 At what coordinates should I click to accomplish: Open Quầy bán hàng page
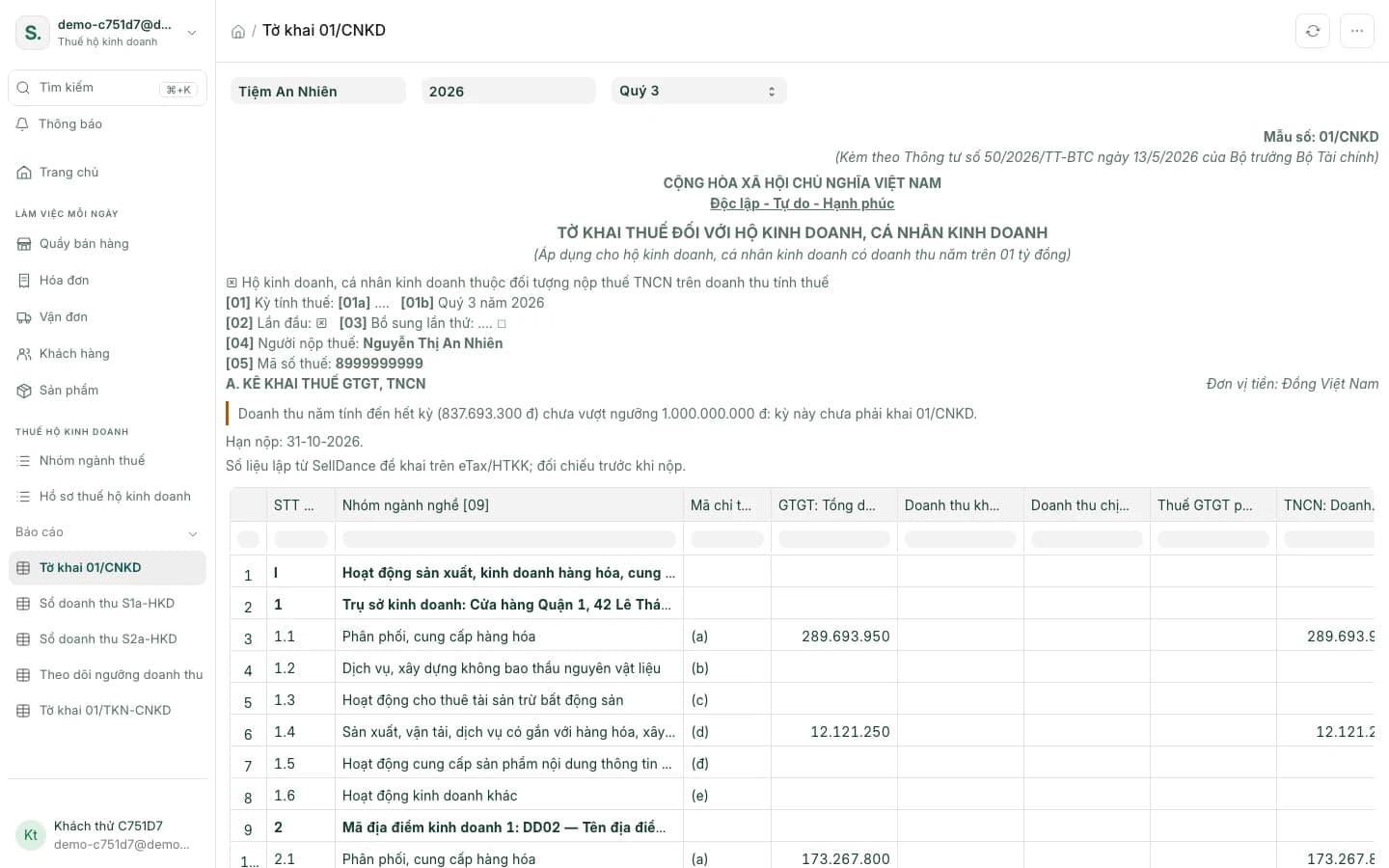[x=107, y=244]
